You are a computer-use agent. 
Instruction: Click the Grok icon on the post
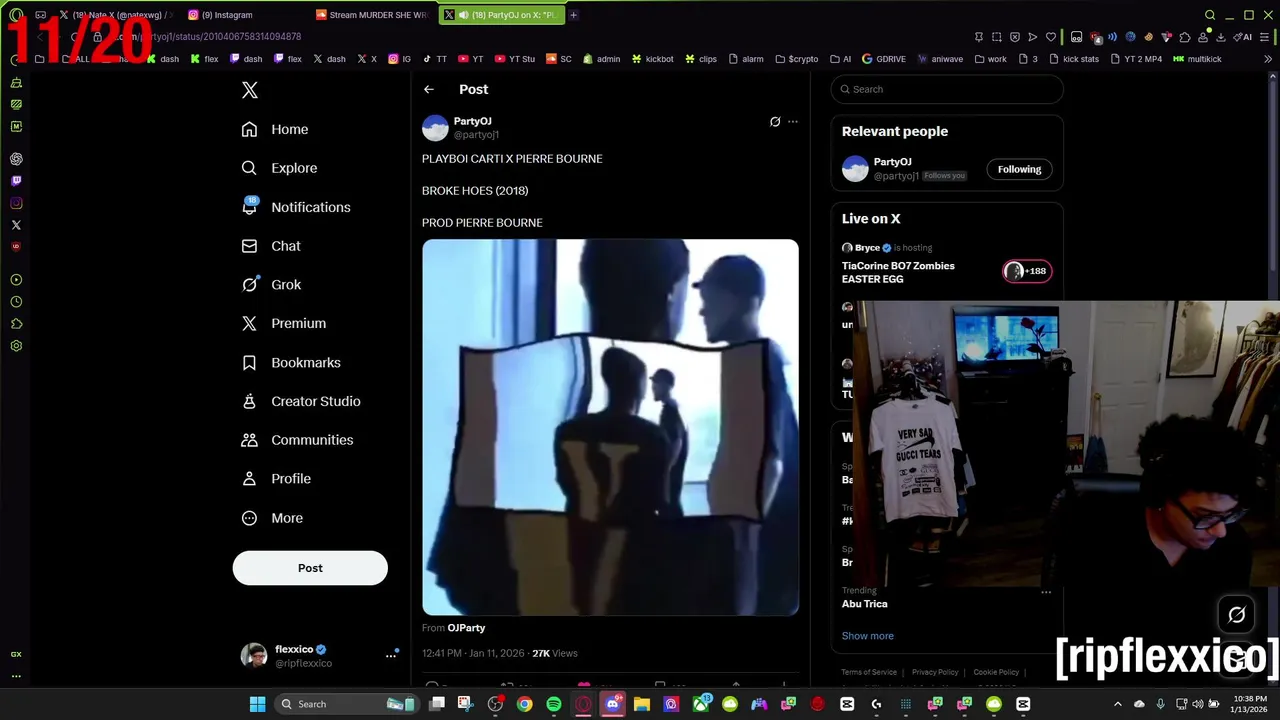774,122
